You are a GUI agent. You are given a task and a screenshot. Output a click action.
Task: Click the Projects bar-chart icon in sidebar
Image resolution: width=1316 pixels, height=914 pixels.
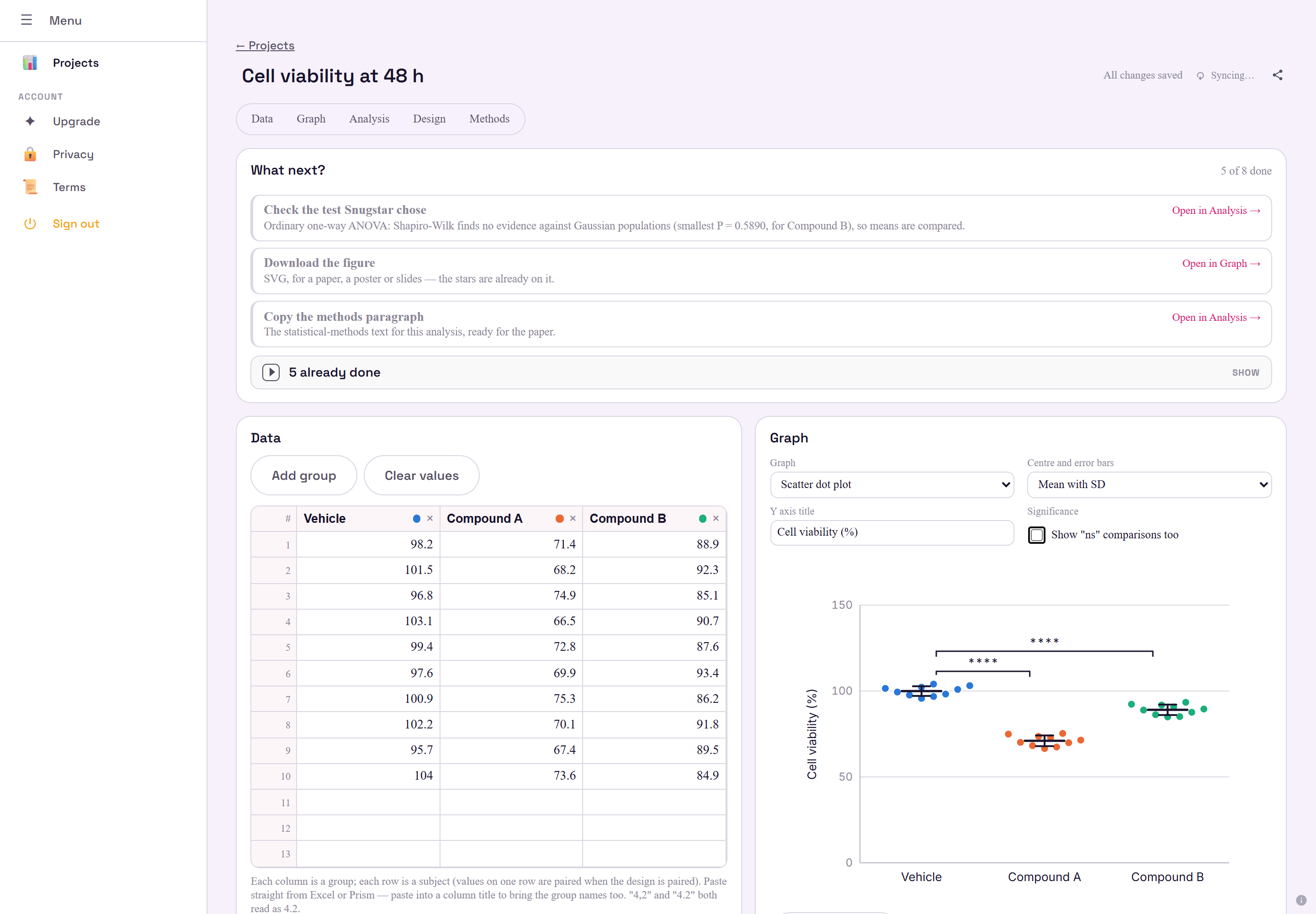pyautogui.click(x=30, y=63)
